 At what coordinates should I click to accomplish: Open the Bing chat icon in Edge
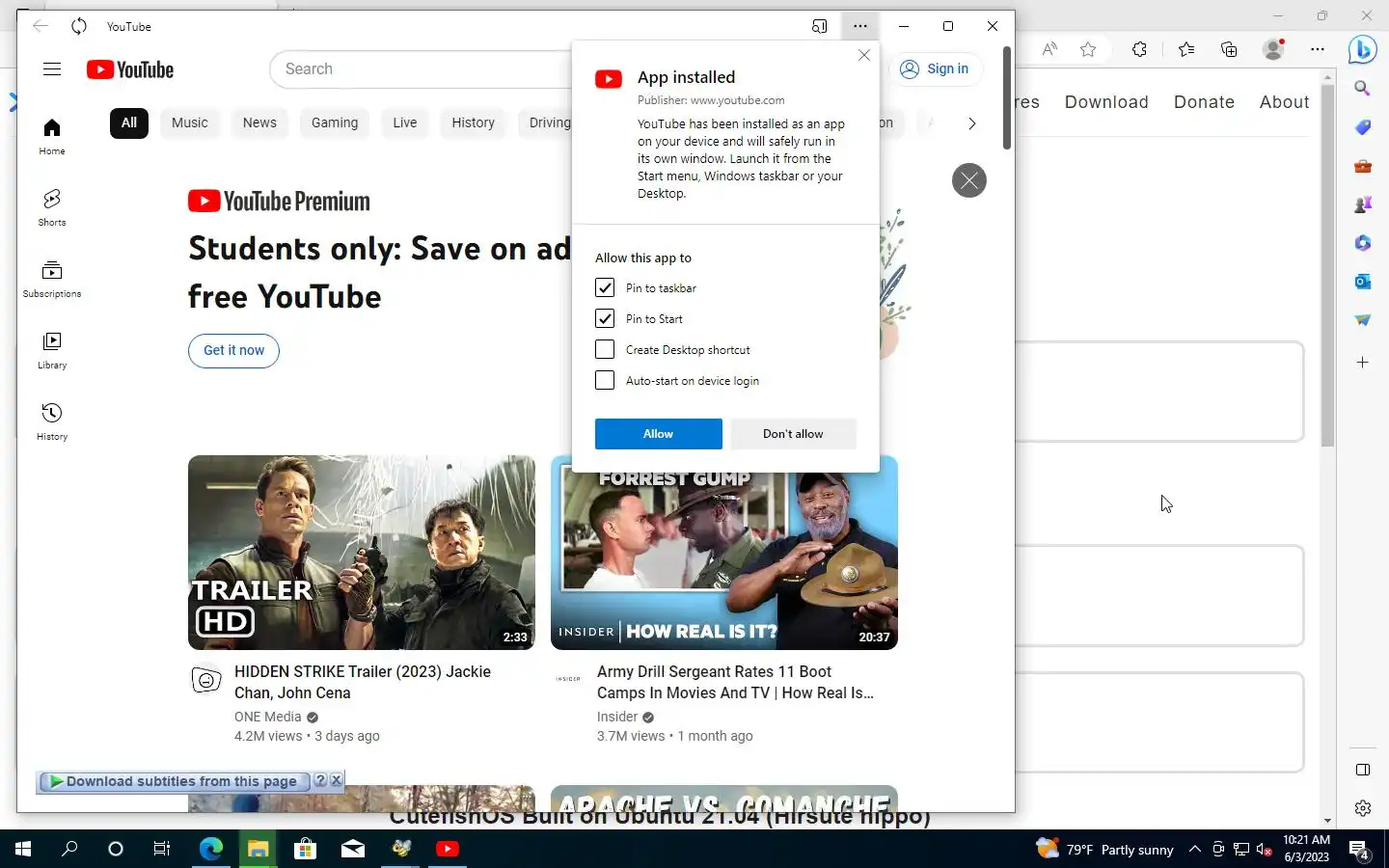pos(1362,48)
